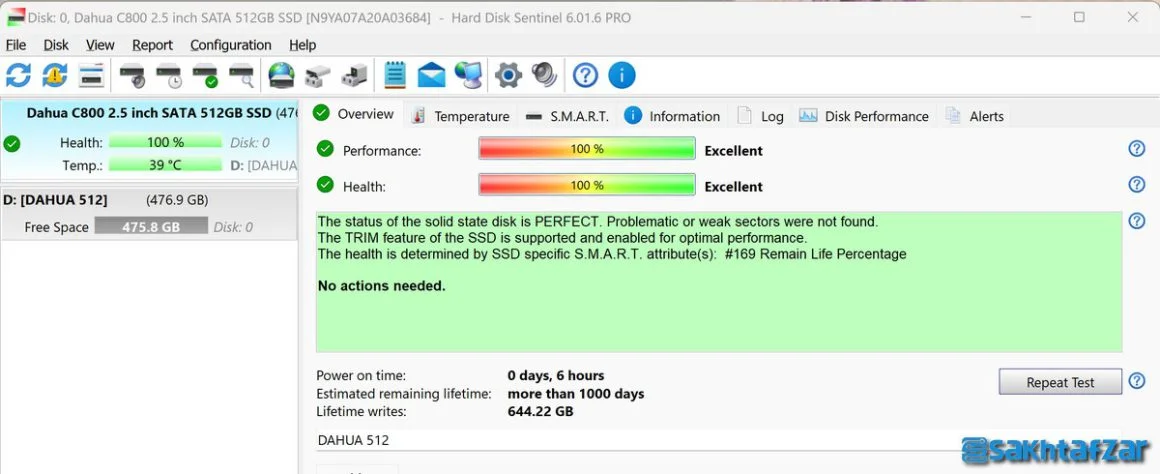The width and height of the screenshot is (1160, 474).
Task: Open the Disk Performance tab
Action: [x=863, y=116]
